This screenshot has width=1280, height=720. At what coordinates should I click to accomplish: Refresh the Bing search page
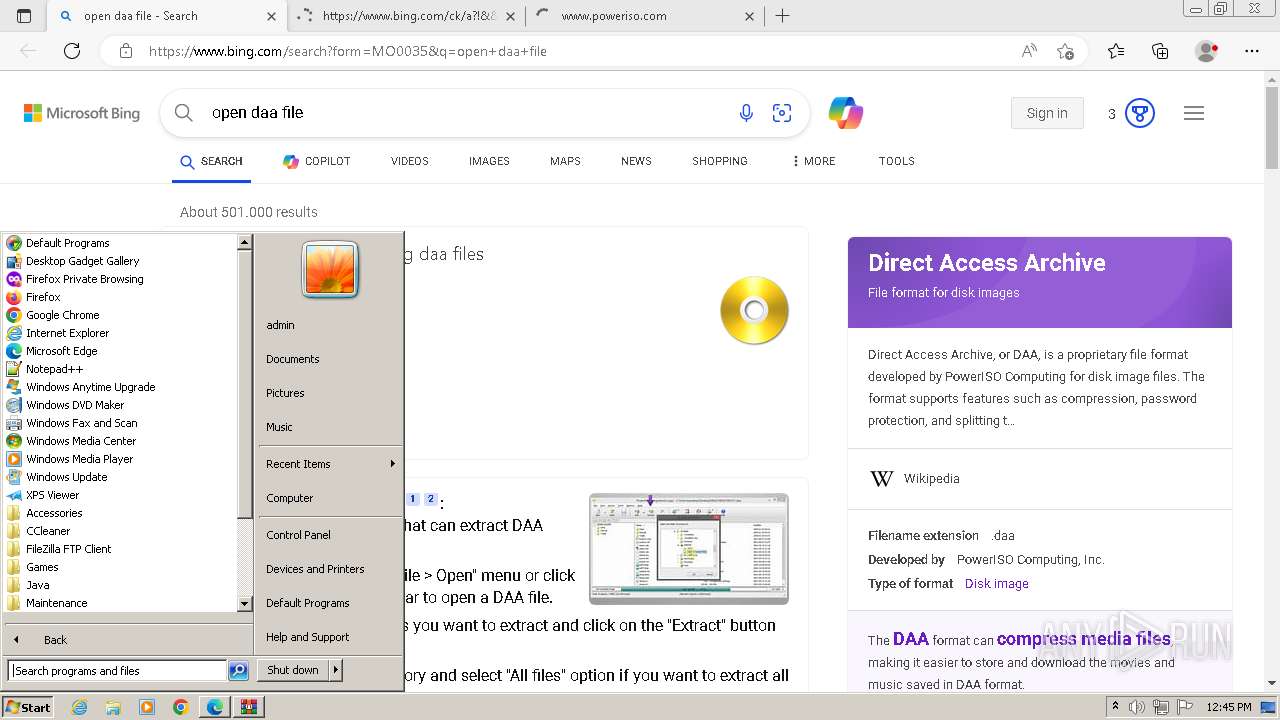72,51
